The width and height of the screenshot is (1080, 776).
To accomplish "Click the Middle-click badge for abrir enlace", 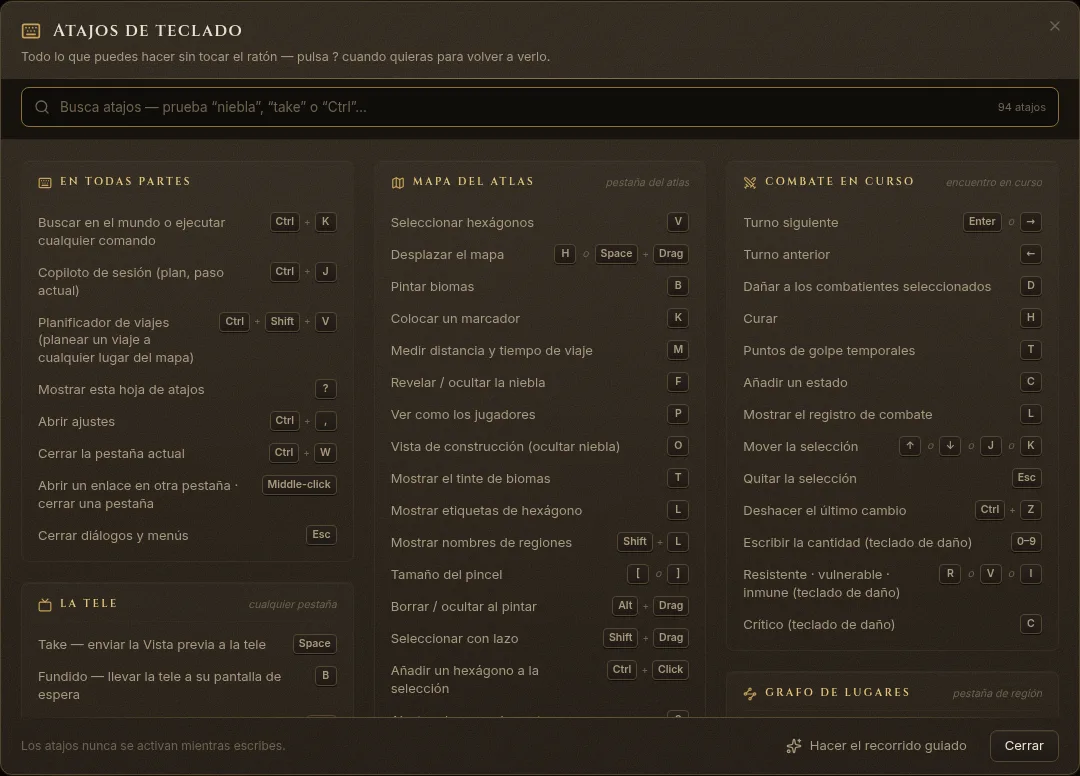I will 299,485.
